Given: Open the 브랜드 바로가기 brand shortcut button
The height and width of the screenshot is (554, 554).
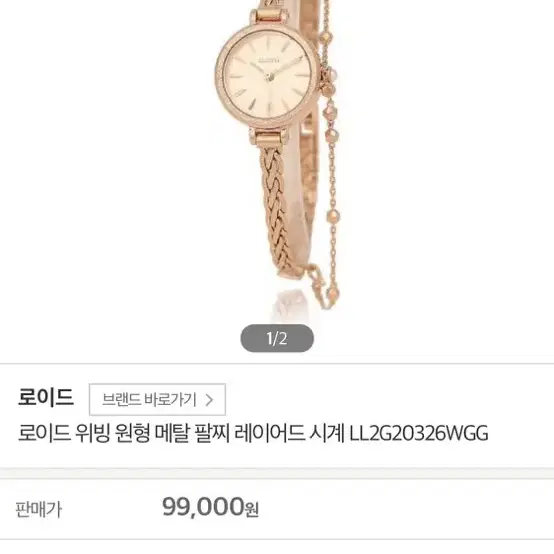Looking at the screenshot, I should pos(157,399).
